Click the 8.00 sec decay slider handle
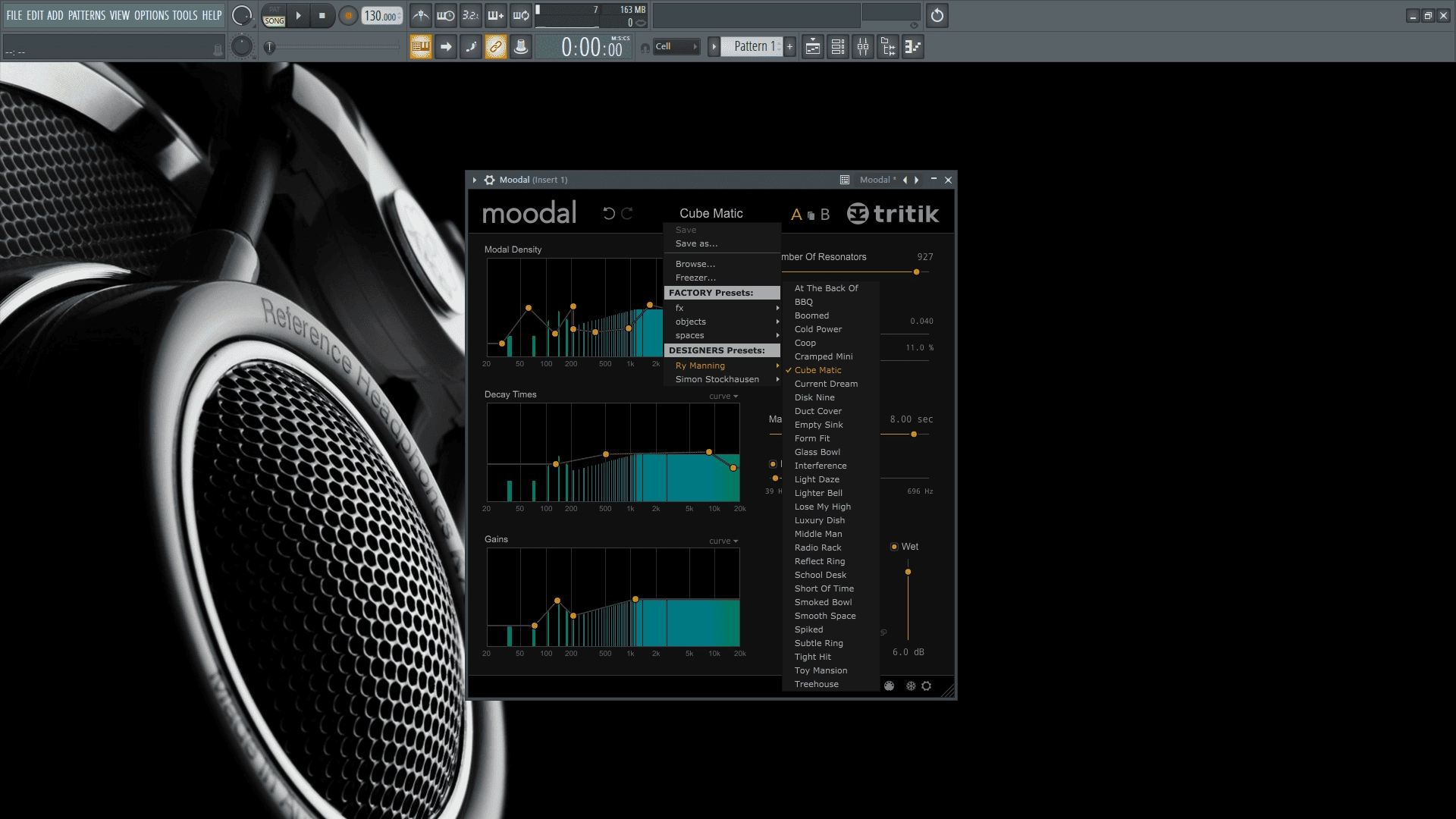Image resolution: width=1456 pixels, height=819 pixels. click(914, 435)
